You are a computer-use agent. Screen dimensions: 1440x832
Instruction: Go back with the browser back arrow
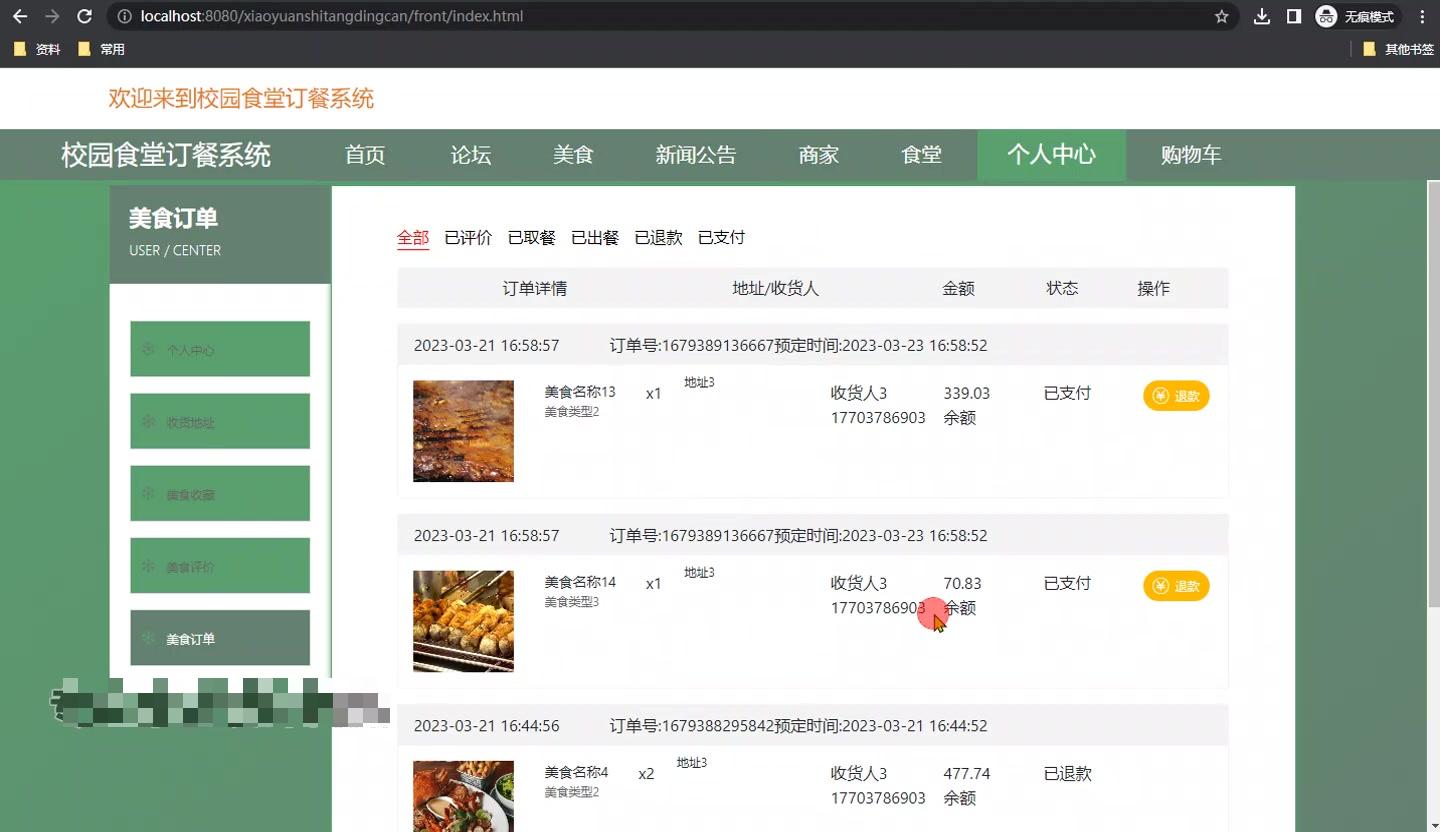point(20,16)
